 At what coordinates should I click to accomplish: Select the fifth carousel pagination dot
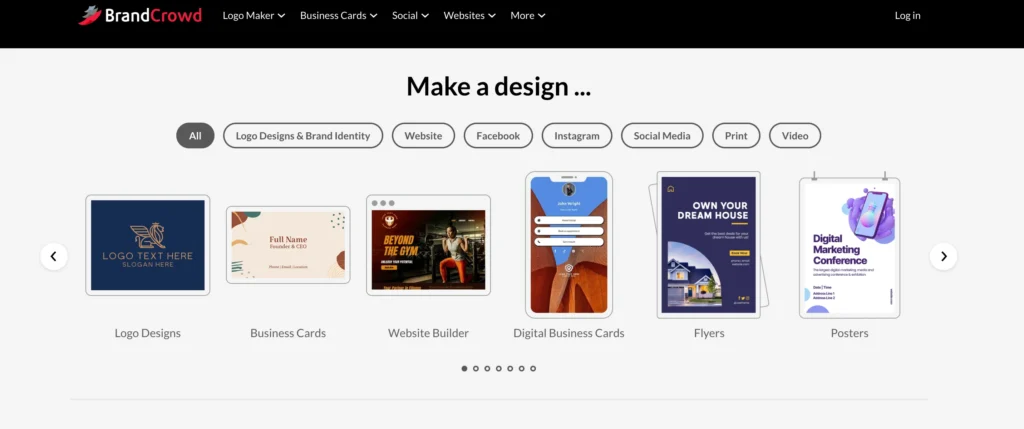click(x=510, y=368)
